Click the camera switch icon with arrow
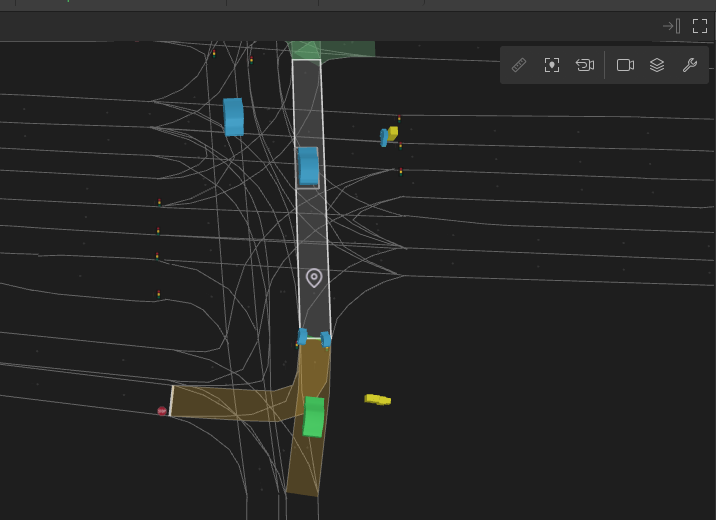Screen dimensions: 716x520 [x=585, y=65]
